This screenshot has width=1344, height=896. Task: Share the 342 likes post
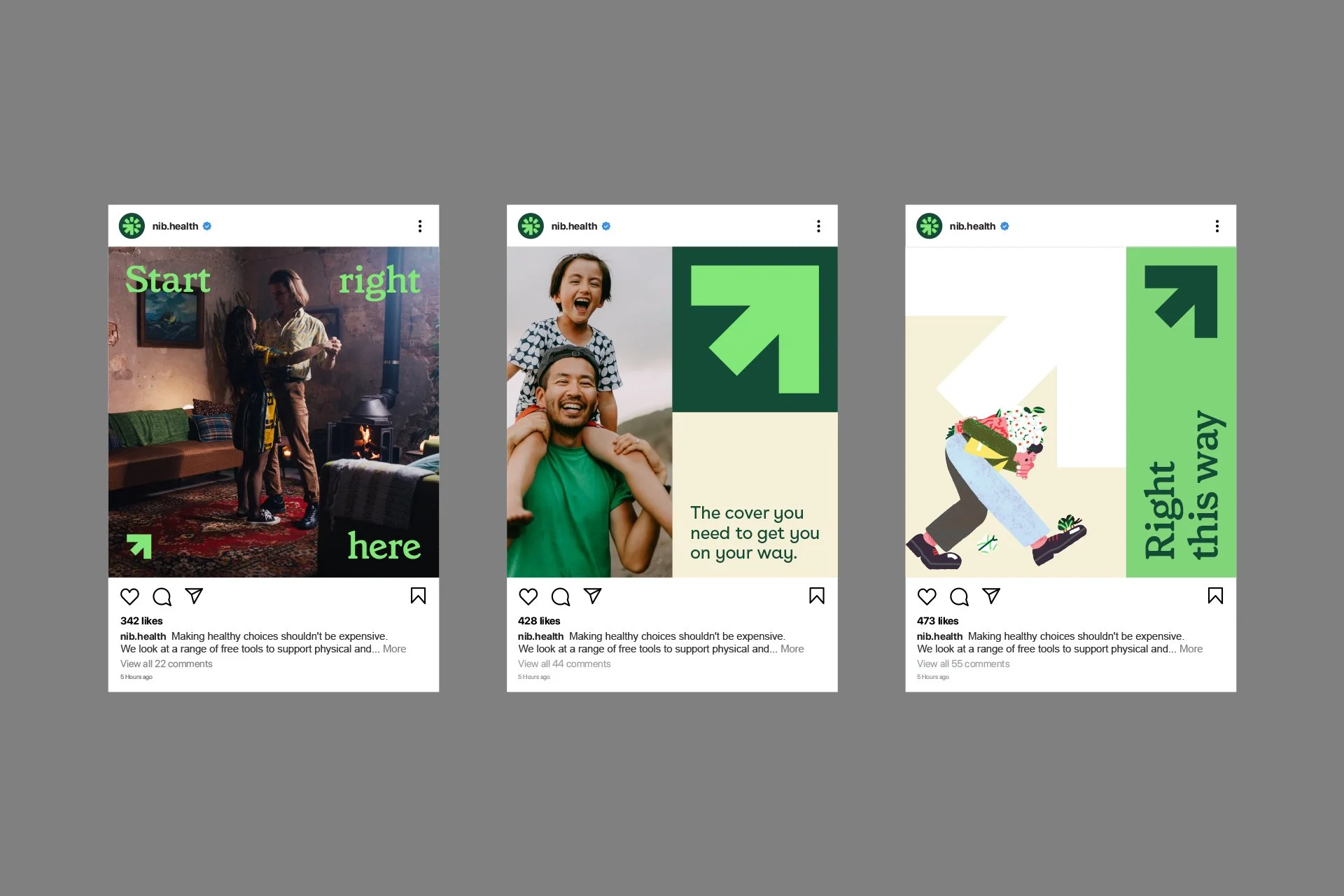194,596
